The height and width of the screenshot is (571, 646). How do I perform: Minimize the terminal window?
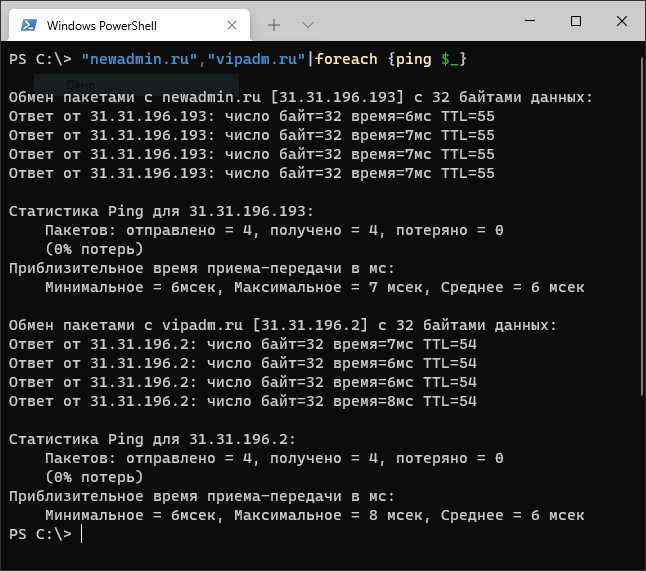[x=530, y=21]
